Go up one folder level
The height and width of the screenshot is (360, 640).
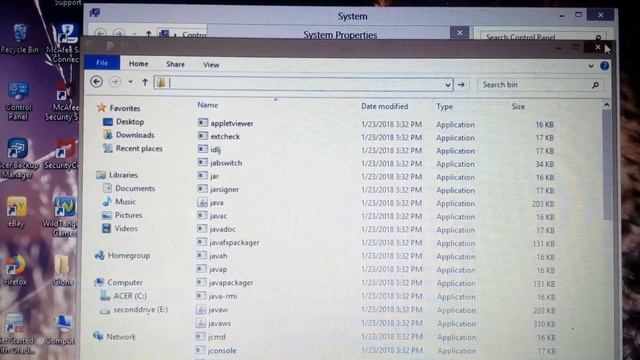[144, 82]
